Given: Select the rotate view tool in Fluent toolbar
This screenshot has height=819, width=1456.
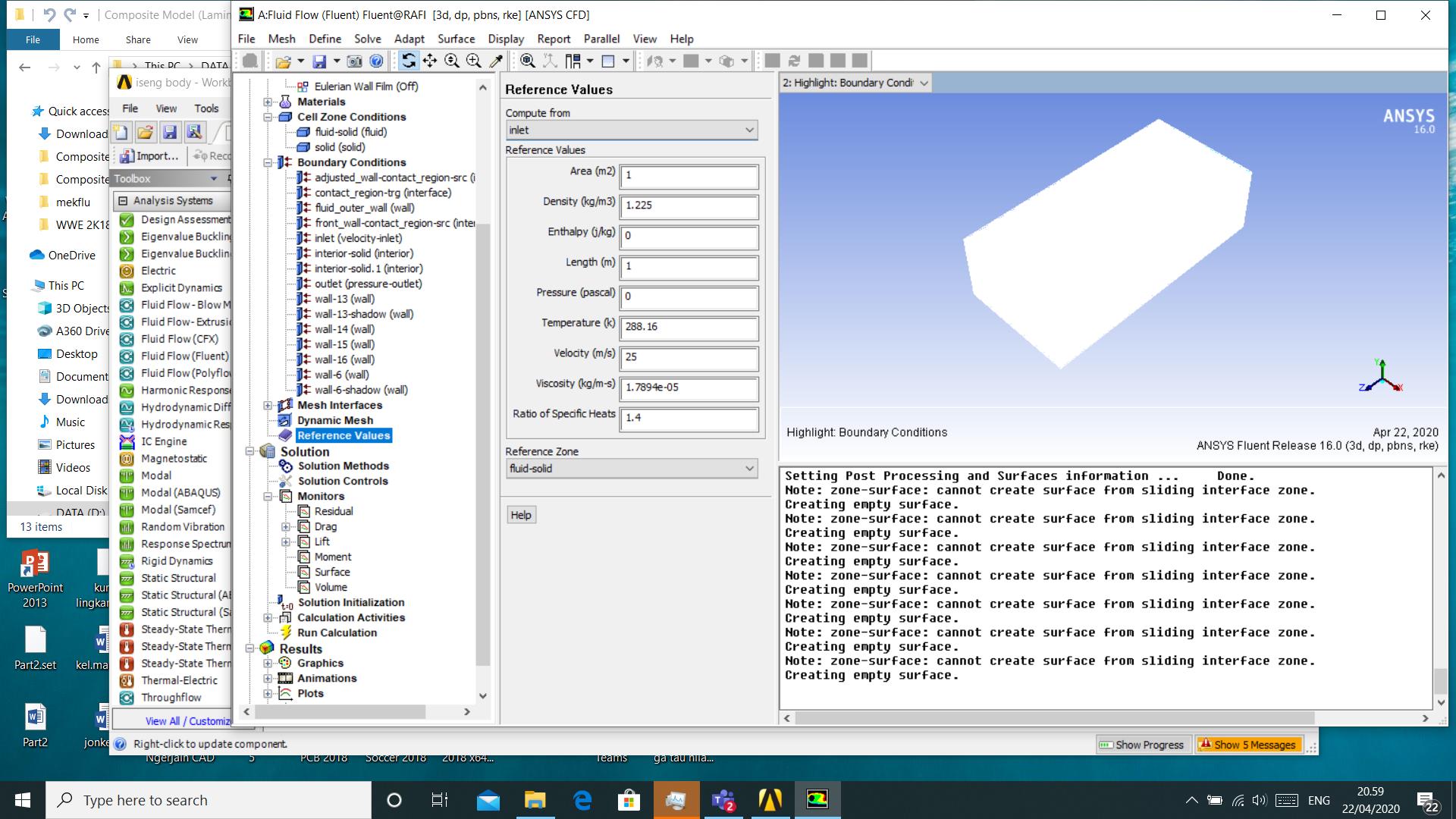Looking at the screenshot, I should tap(408, 61).
